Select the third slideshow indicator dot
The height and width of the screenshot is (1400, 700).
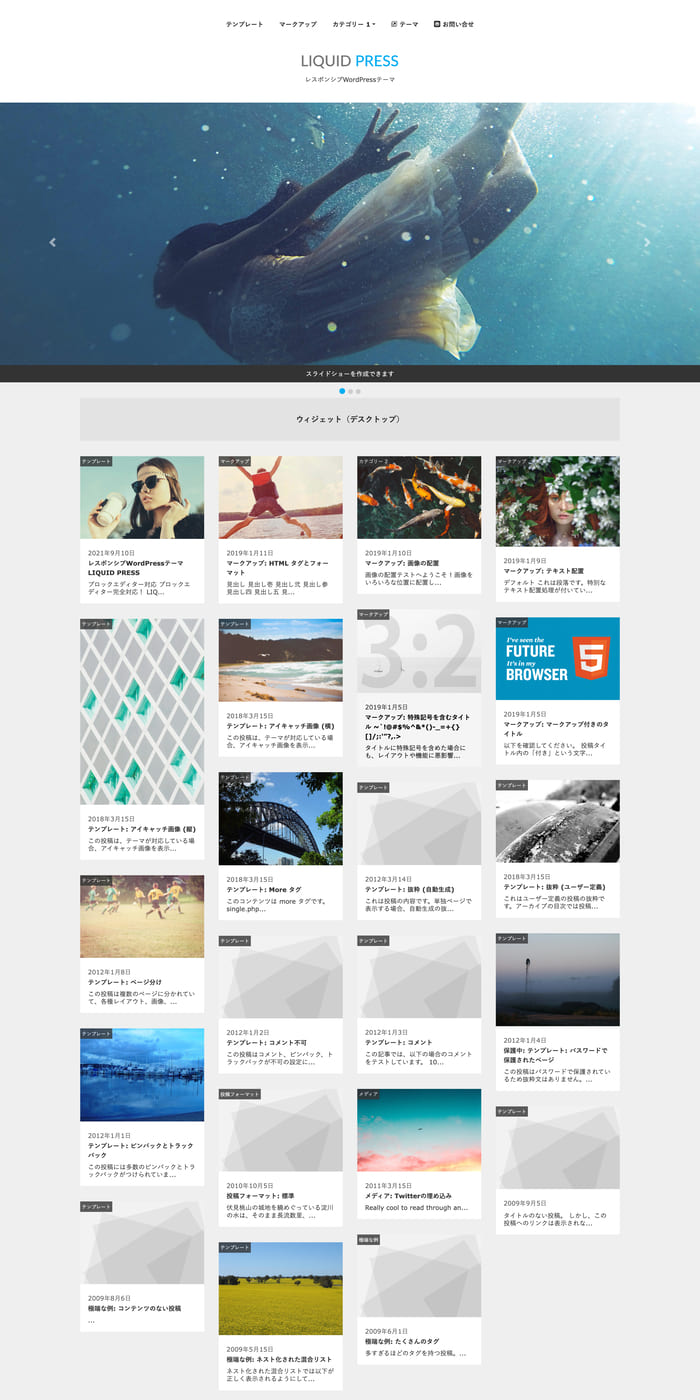click(358, 391)
